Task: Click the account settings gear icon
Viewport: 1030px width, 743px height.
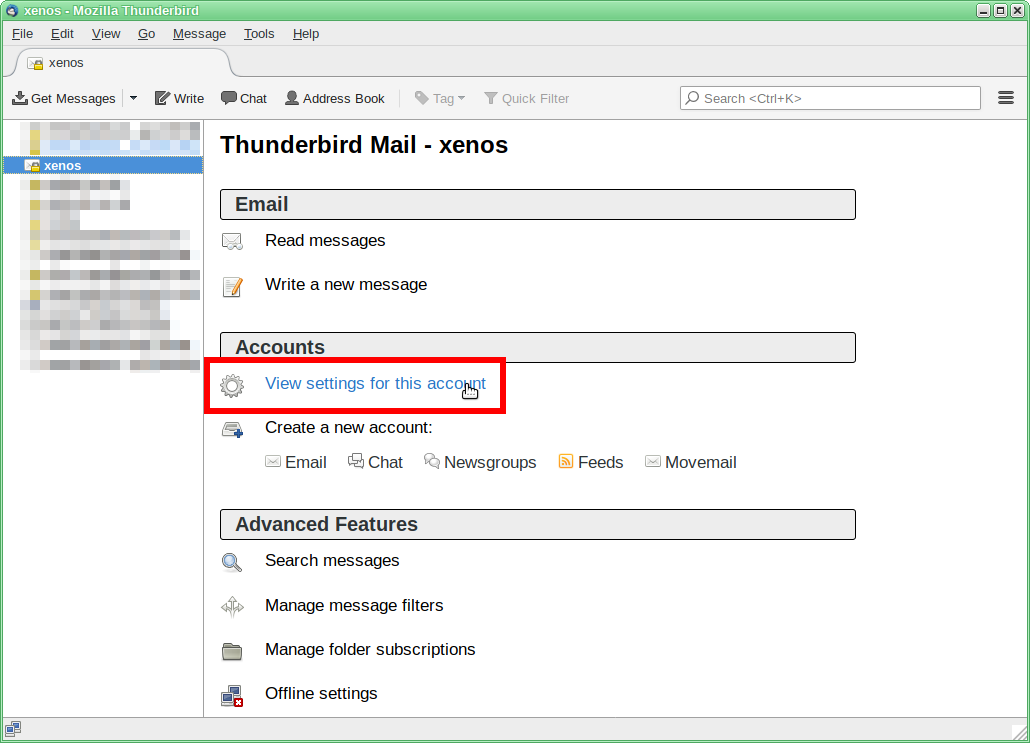Action: coord(232,385)
